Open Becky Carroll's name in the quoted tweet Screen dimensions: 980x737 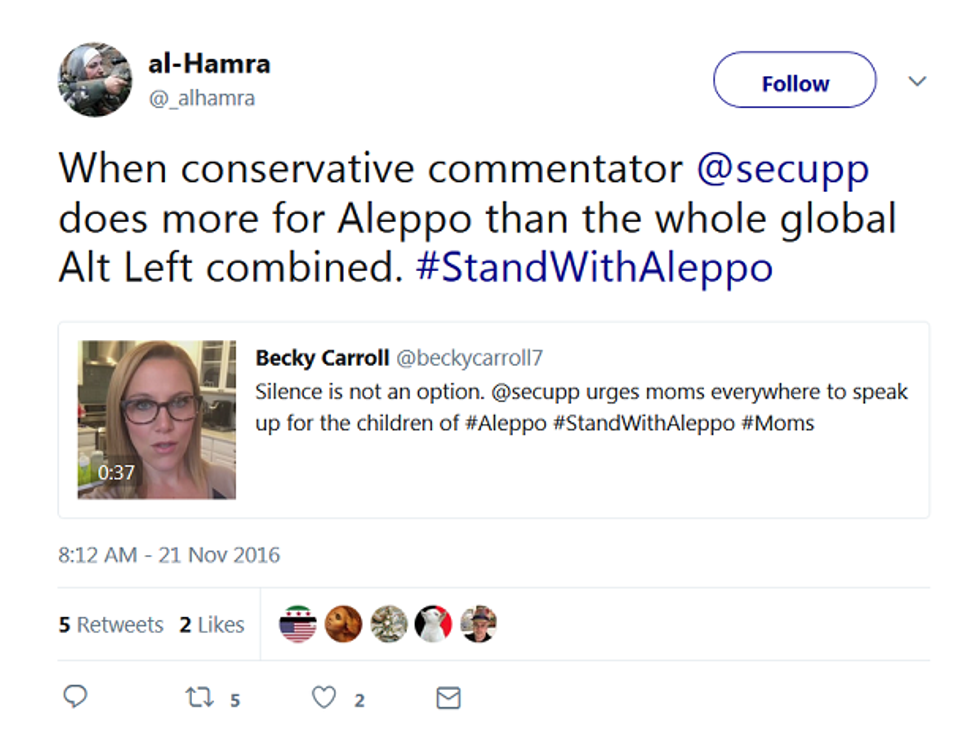321,358
